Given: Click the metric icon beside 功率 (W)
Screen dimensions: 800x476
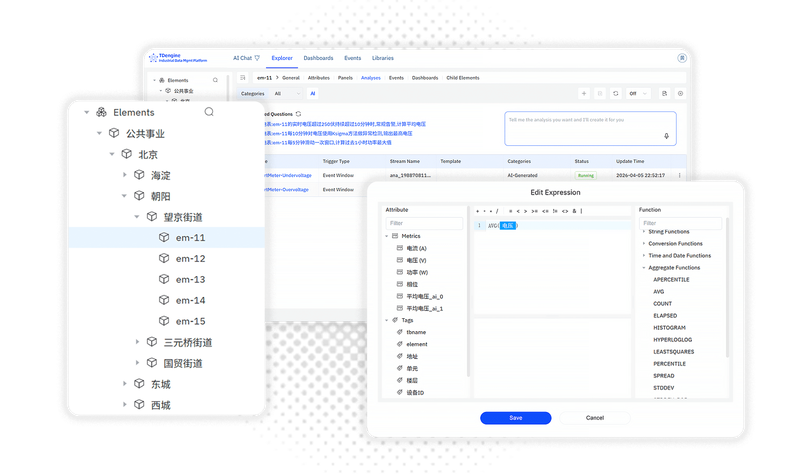Looking at the screenshot, I should click(x=400, y=272).
